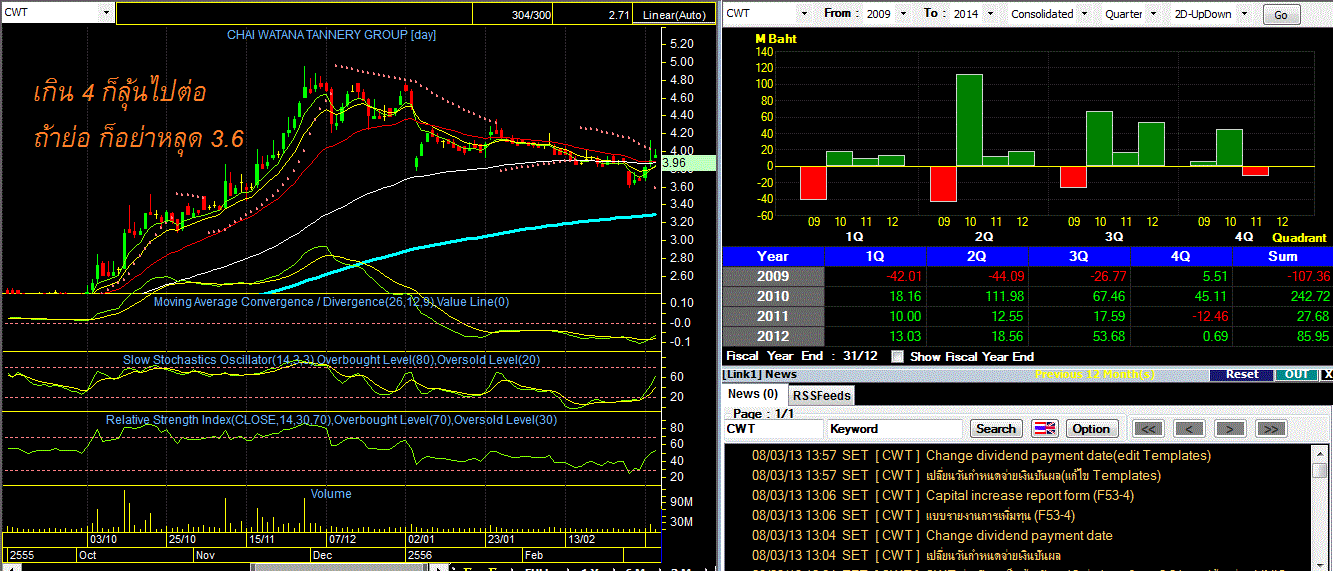1333x571 pixels.
Task: Click the 3Q column header in table
Action: click(x=1079, y=256)
